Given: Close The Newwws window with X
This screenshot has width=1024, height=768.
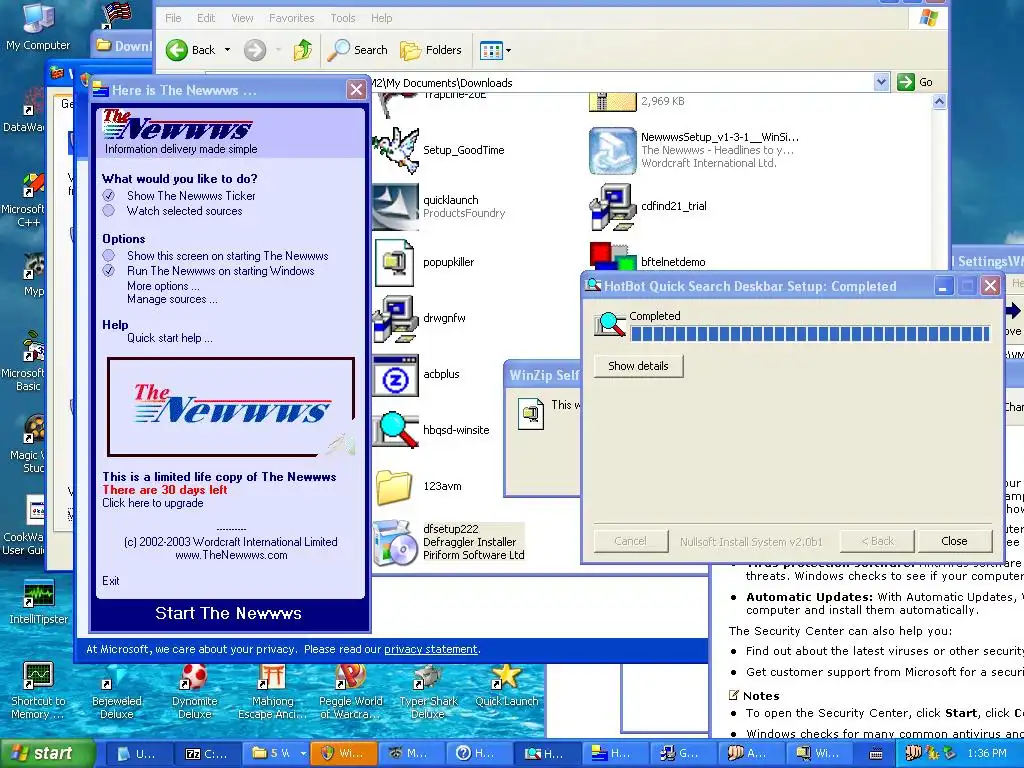Looking at the screenshot, I should (356, 89).
